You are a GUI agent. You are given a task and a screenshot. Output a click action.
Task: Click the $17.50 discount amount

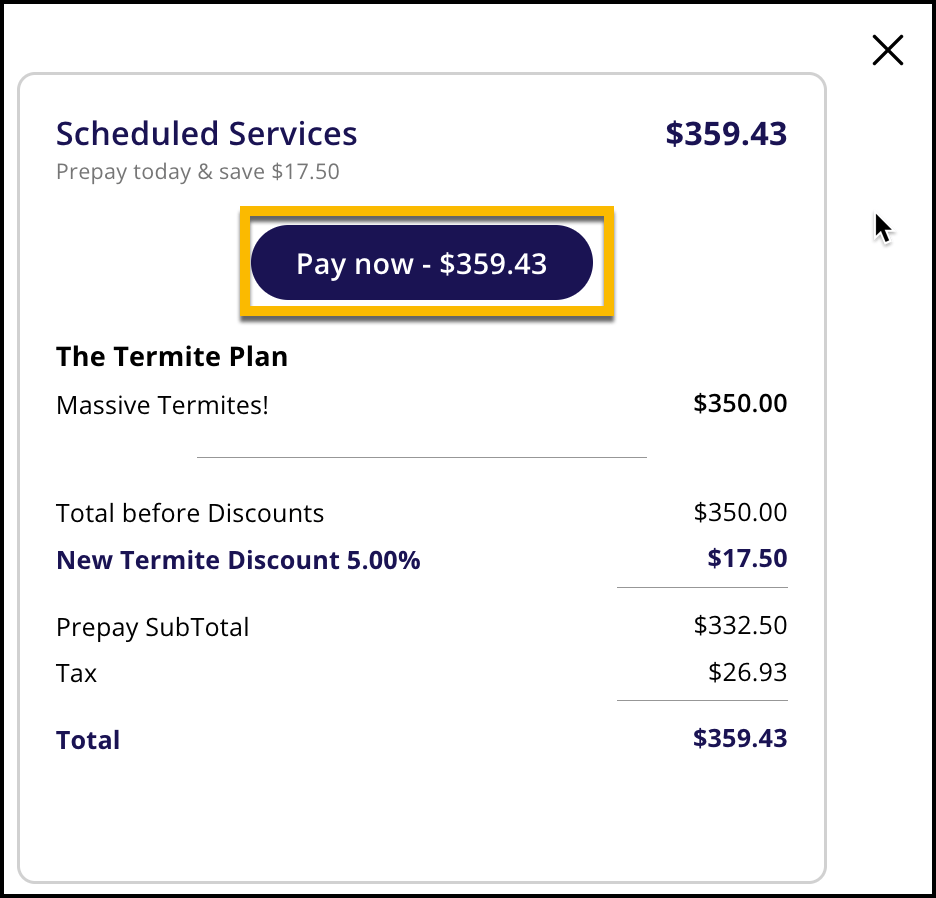tap(747, 558)
